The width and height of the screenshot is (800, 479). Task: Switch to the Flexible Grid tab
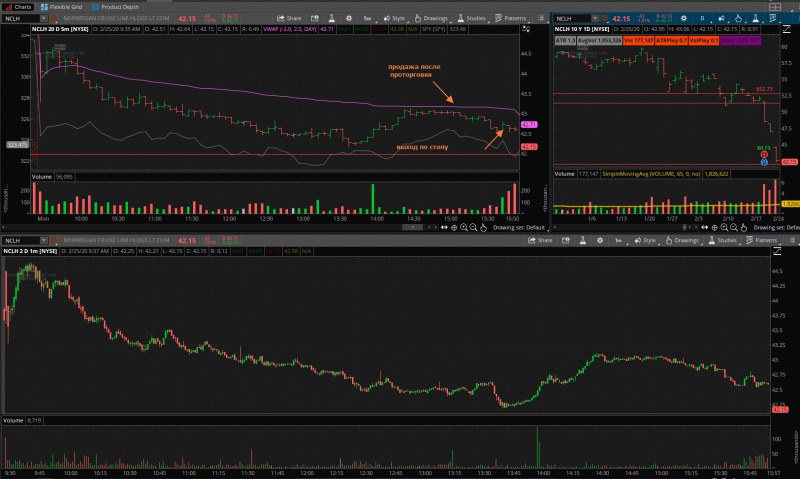[60, 6]
